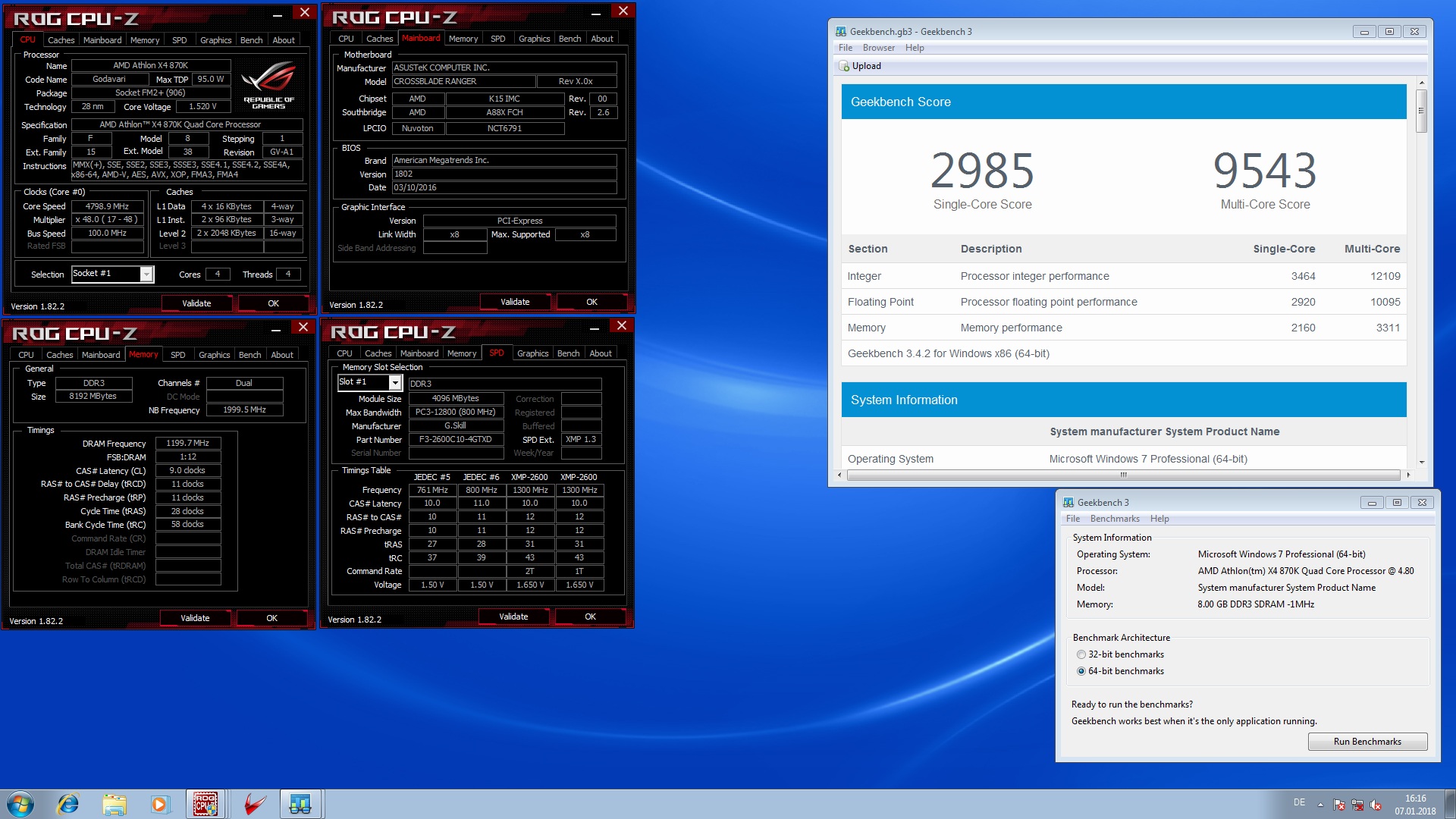Switch to Caches tab in CPU window

click(x=61, y=40)
